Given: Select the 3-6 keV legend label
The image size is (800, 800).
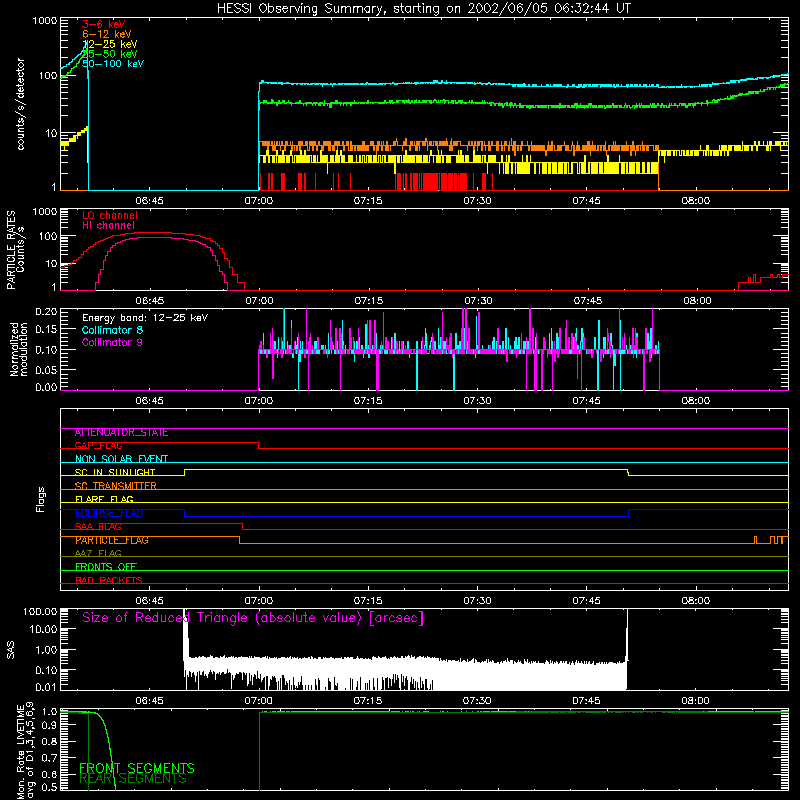Looking at the screenshot, I should [x=104, y=24].
